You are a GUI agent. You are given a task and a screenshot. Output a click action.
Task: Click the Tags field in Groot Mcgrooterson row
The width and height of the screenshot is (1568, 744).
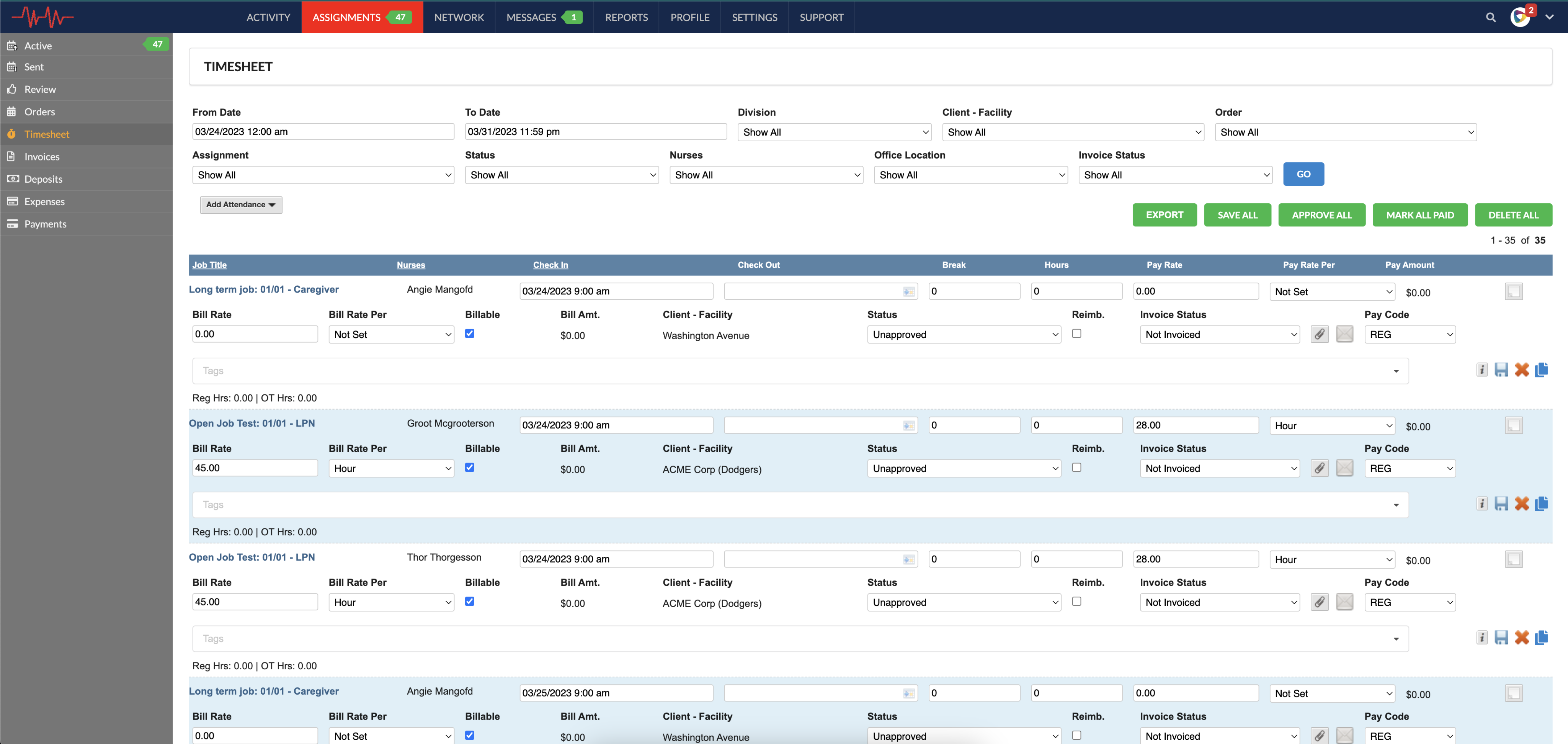coord(800,505)
